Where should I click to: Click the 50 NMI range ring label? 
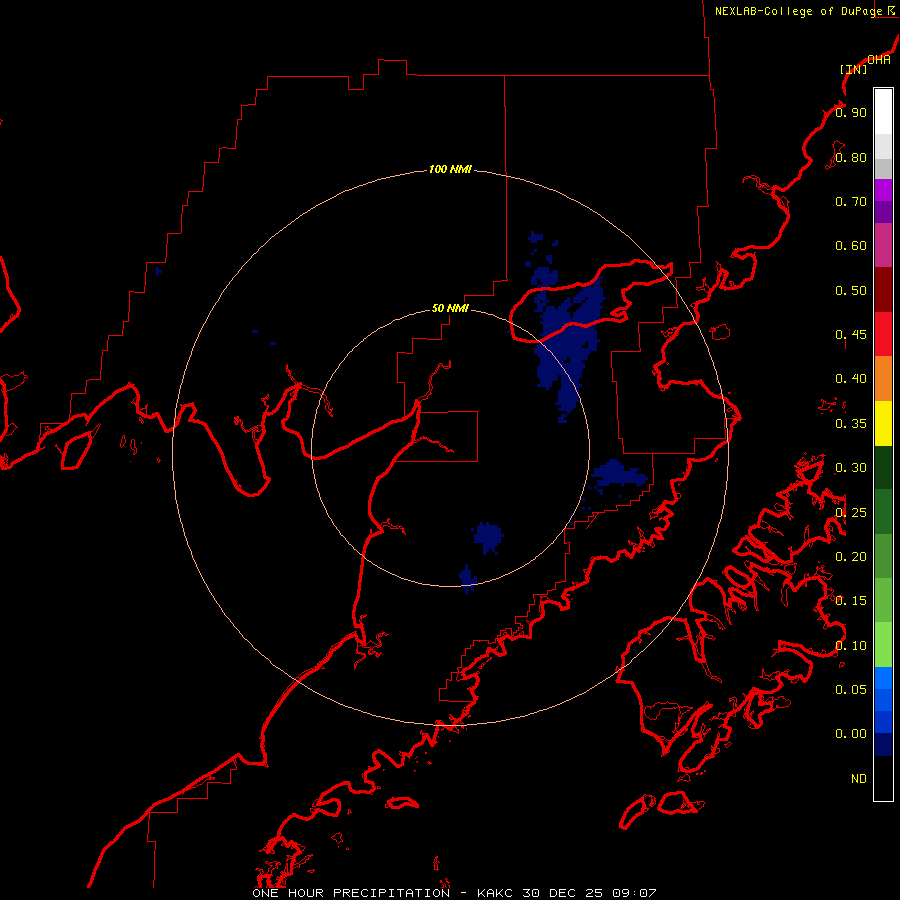coord(450,308)
